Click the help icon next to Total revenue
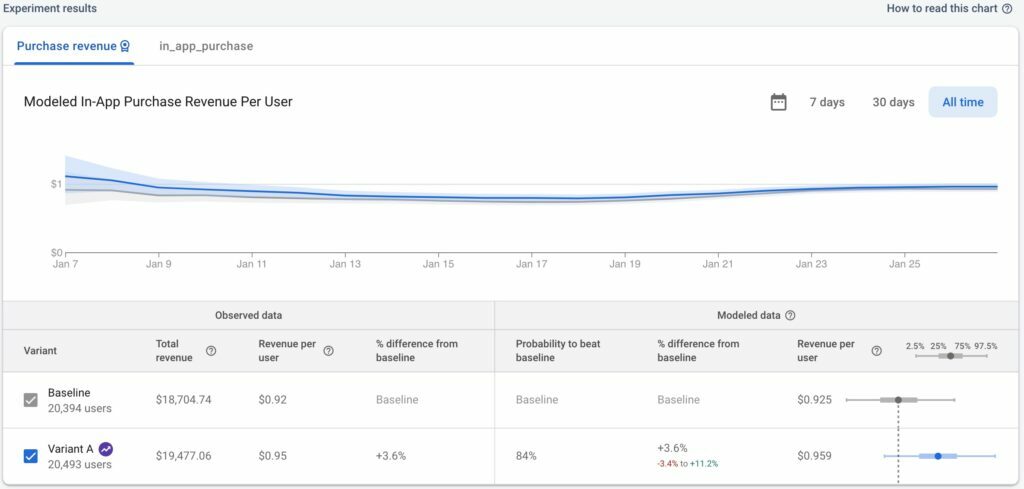The image size is (1024, 489). tap(211, 351)
